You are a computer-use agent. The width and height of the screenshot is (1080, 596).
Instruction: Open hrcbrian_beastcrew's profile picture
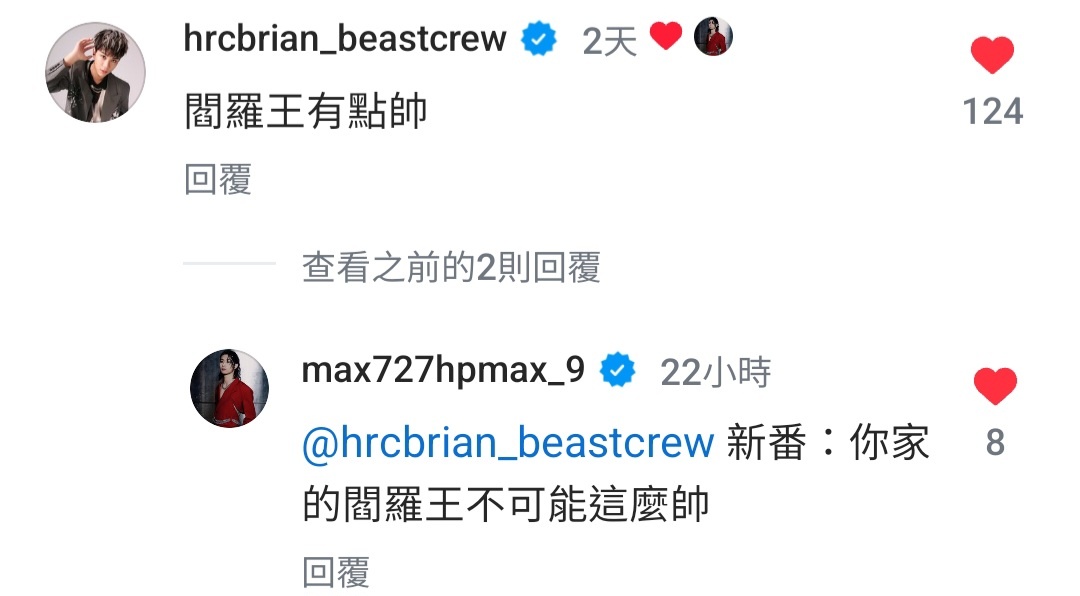coord(95,72)
